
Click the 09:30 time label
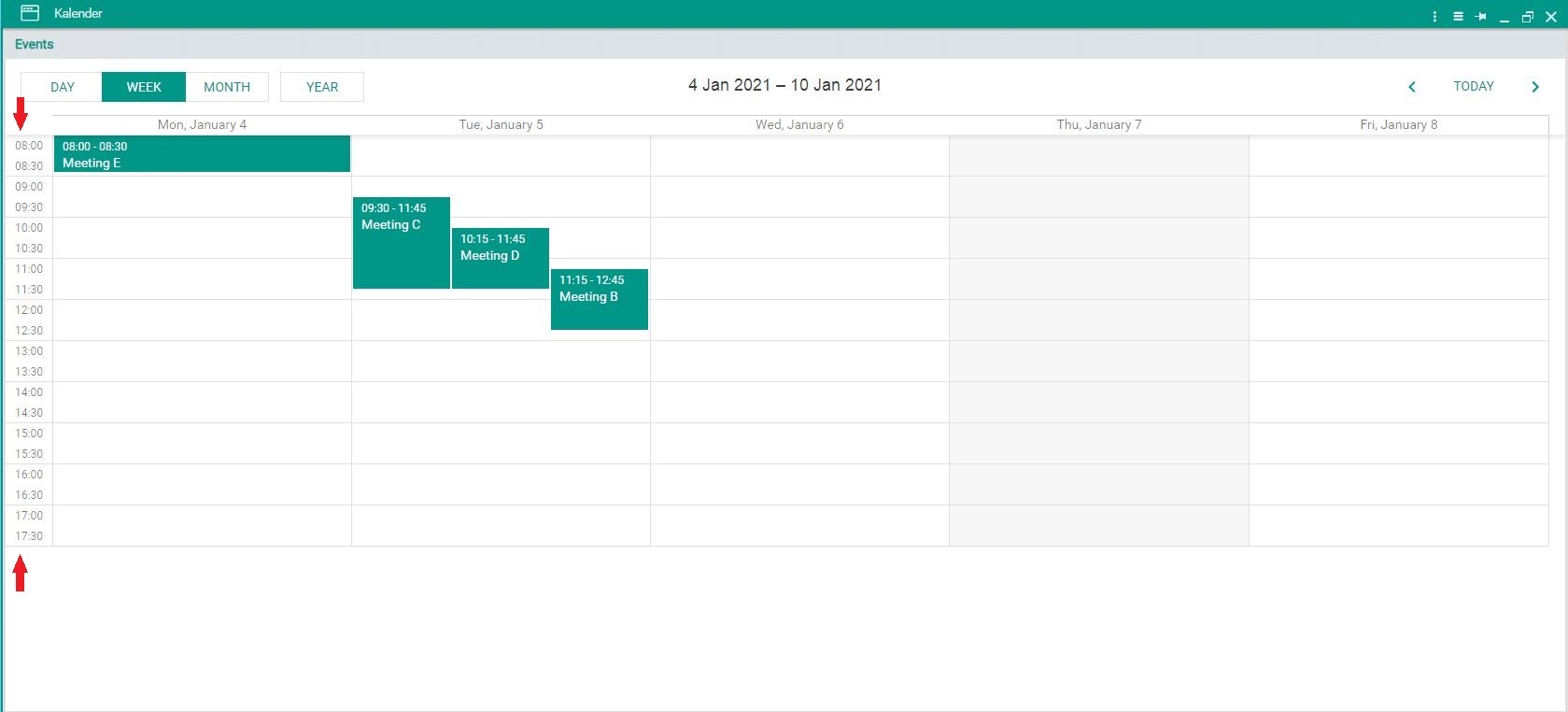tap(29, 207)
